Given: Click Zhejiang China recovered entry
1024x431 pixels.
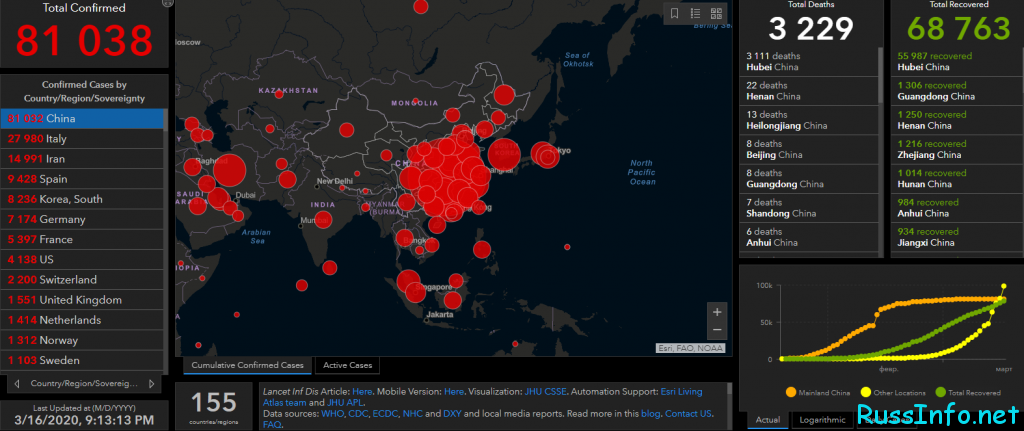Looking at the screenshot, I should 957,150.
